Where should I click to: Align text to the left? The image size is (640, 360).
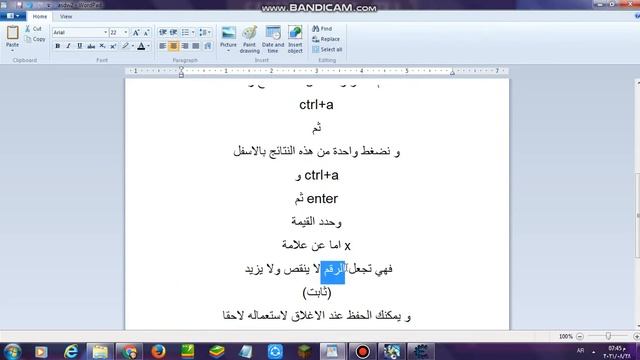[162, 46]
